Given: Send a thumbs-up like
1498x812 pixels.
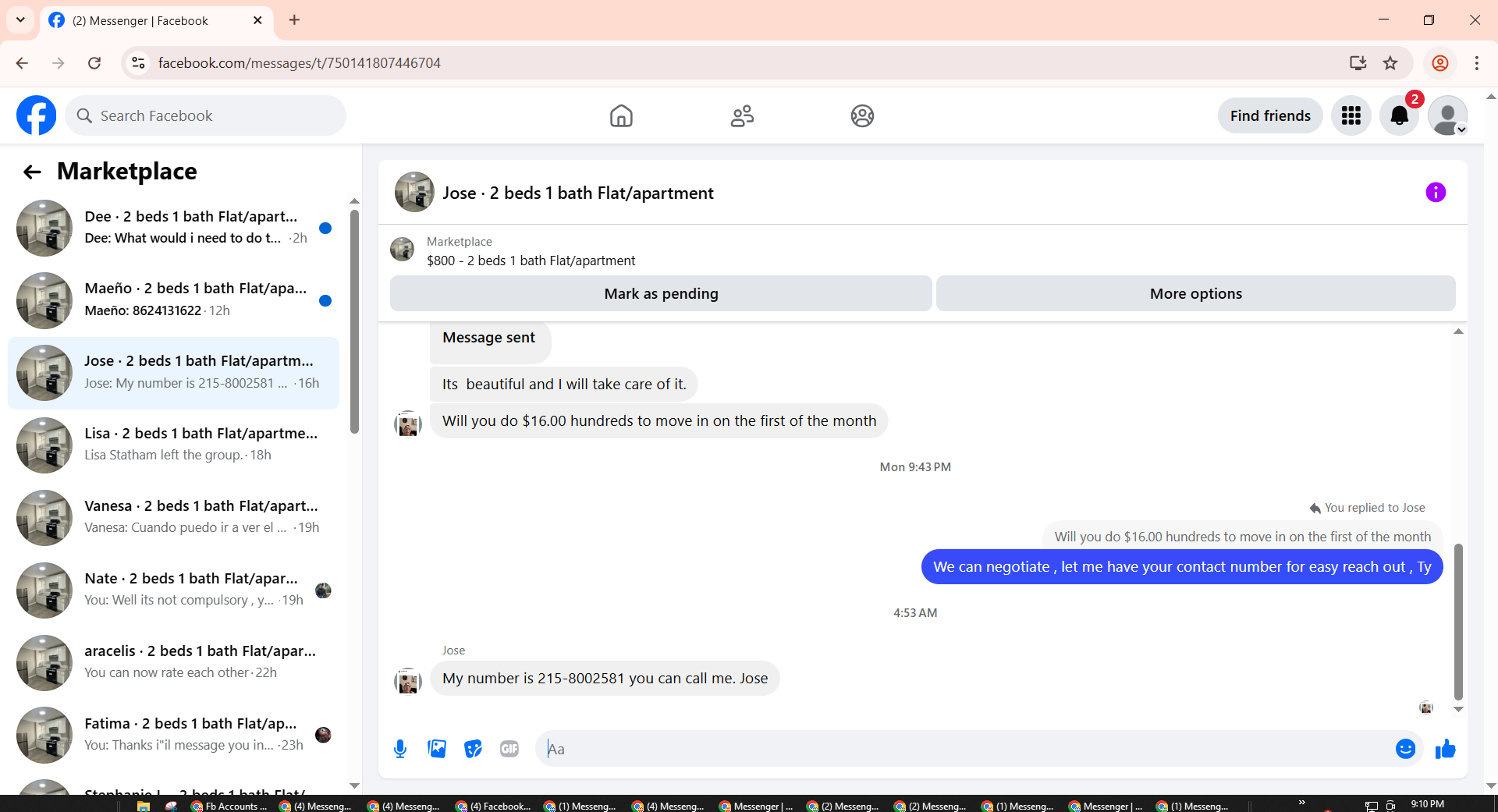Looking at the screenshot, I should coord(1446,749).
